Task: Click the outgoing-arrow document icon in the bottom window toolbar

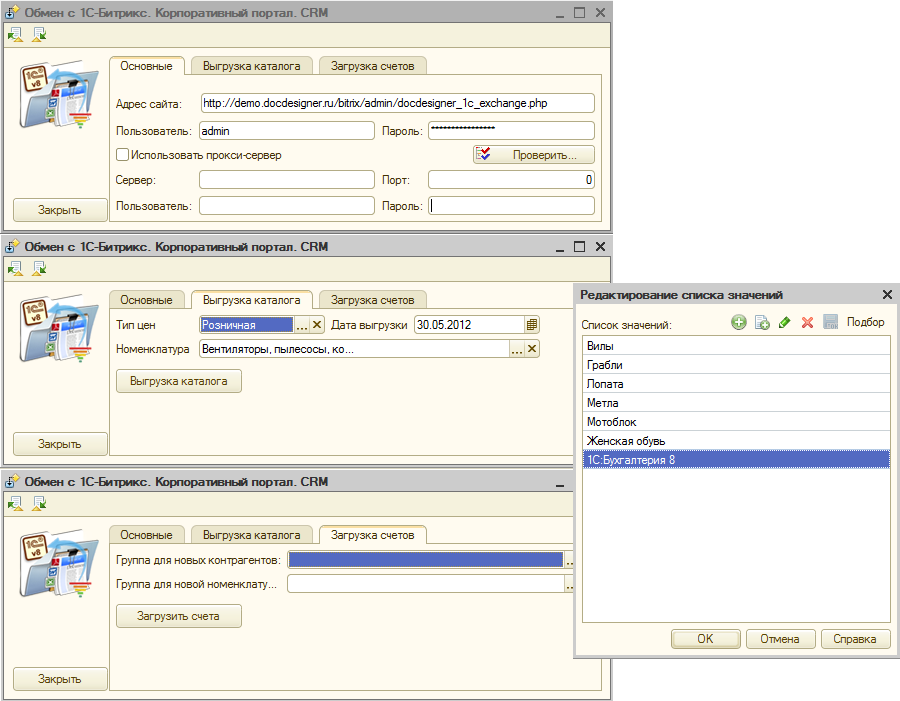Action: click(x=15, y=504)
